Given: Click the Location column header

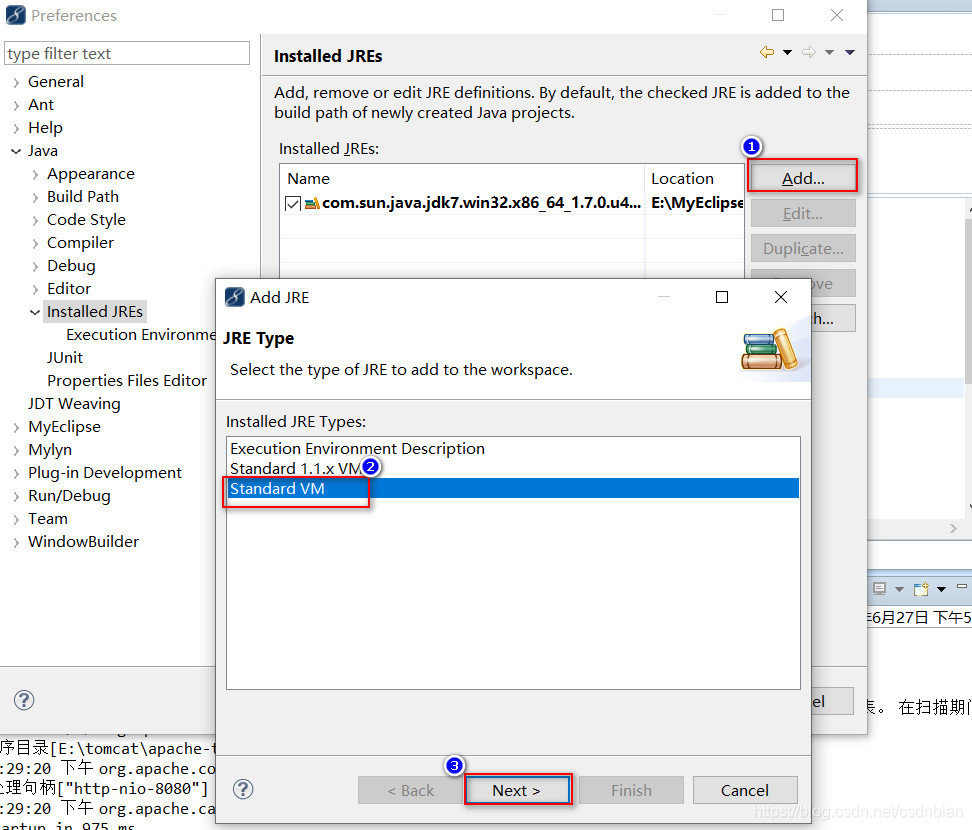Looking at the screenshot, I should pyautogui.click(x=694, y=179).
